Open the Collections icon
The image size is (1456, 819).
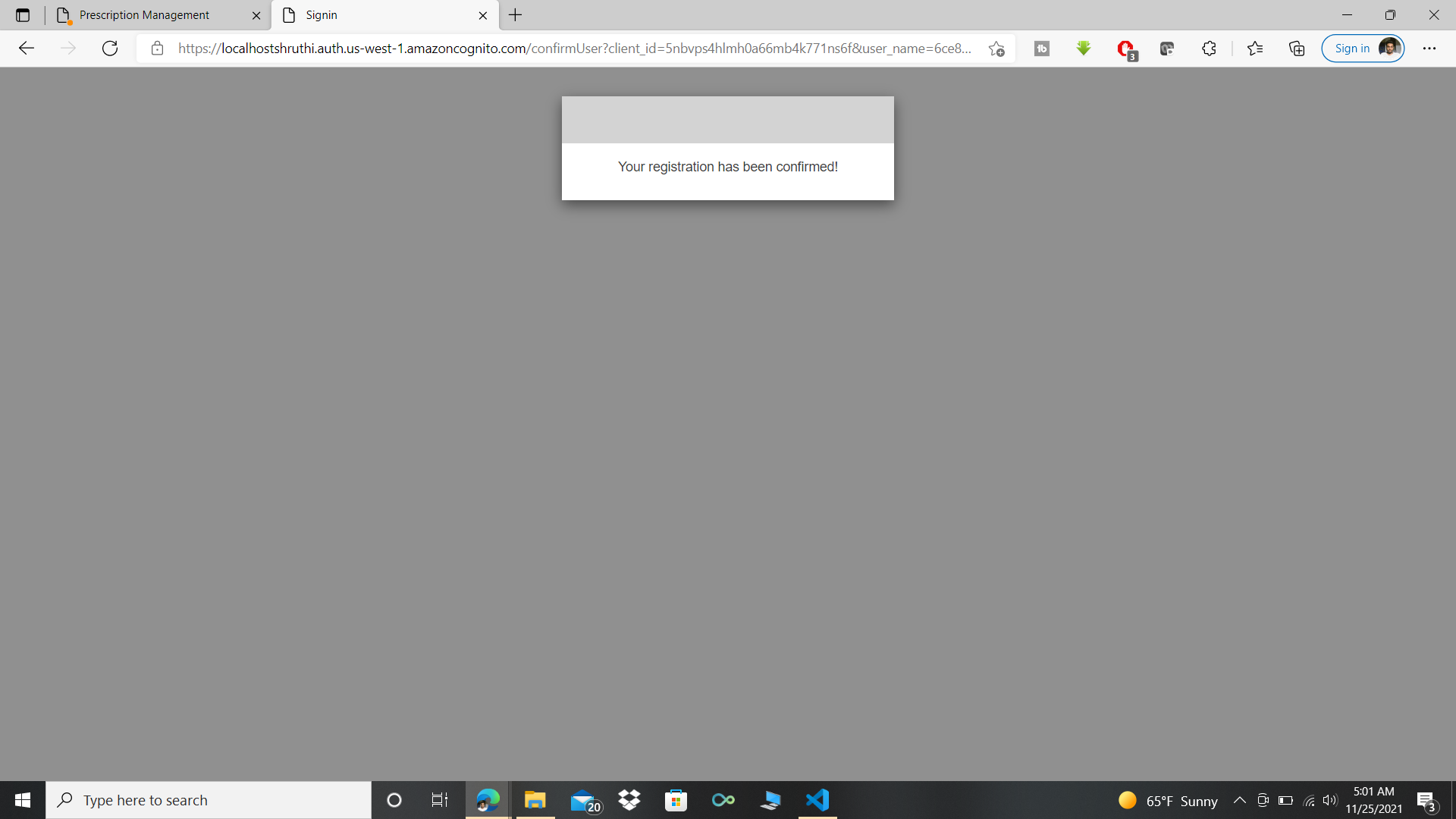click(1297, 49)
